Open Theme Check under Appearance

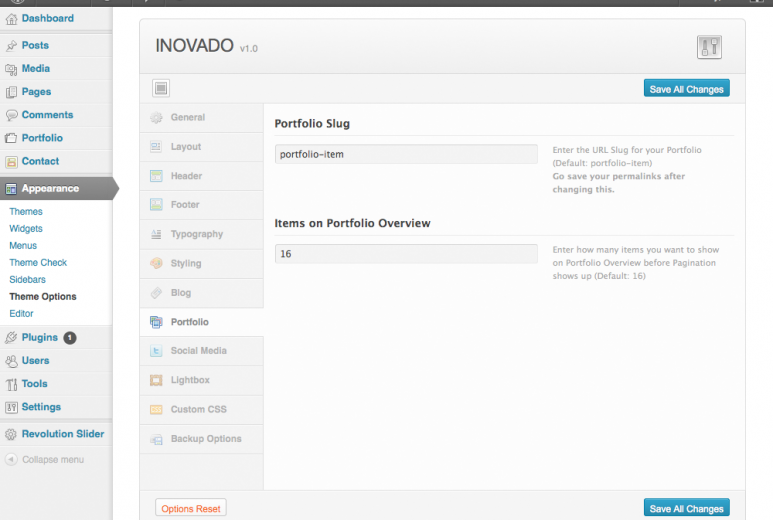38,263
